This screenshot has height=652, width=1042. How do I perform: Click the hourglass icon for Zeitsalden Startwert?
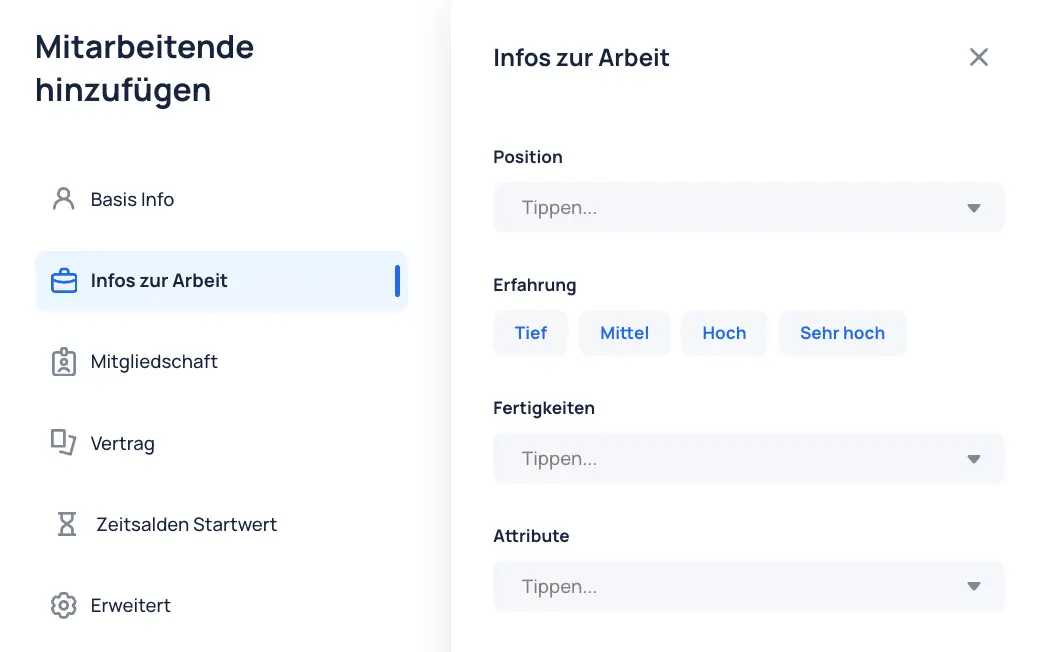[x=66, y=524]
